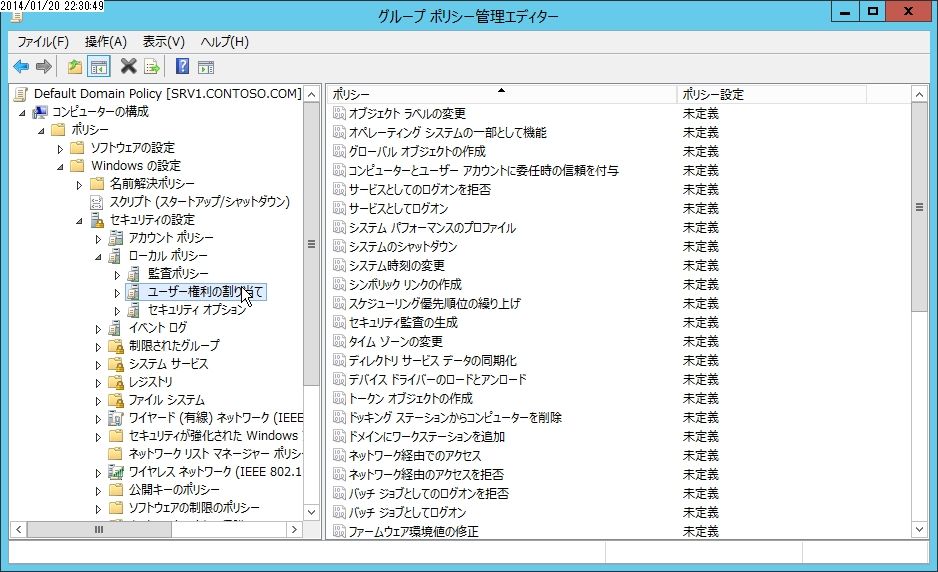Screen dimensions: 938x572
Task: Click the ワイヤレス ネットワーク icon
Action: 116,471
